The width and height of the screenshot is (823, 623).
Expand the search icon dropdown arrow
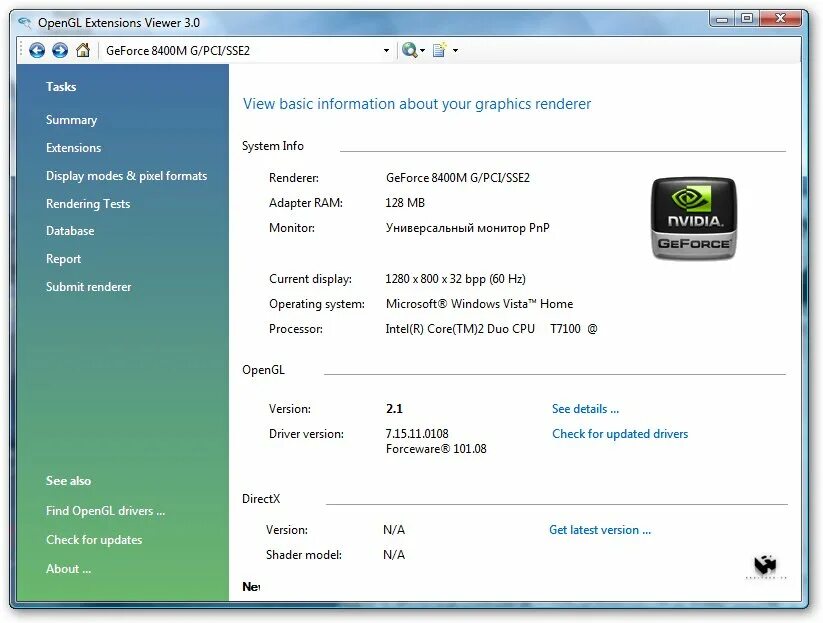click(x=423, y=50)
